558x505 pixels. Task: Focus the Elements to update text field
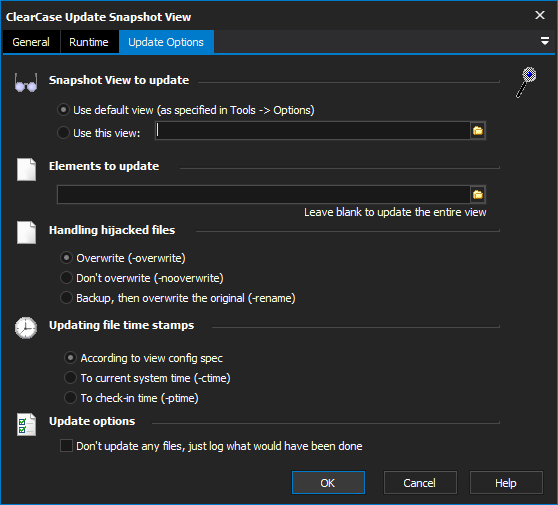[264, 194]
